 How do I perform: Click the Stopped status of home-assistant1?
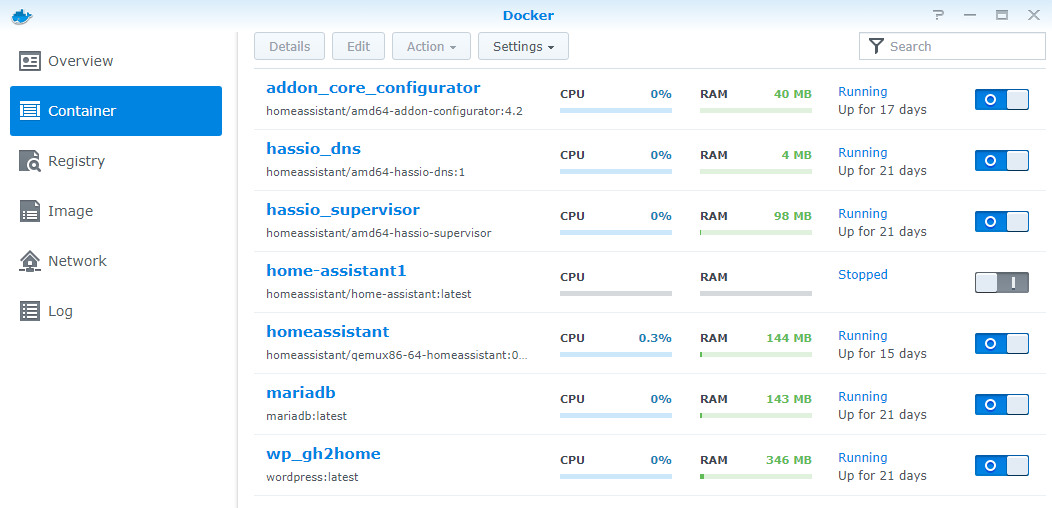[x=863, y=274]
